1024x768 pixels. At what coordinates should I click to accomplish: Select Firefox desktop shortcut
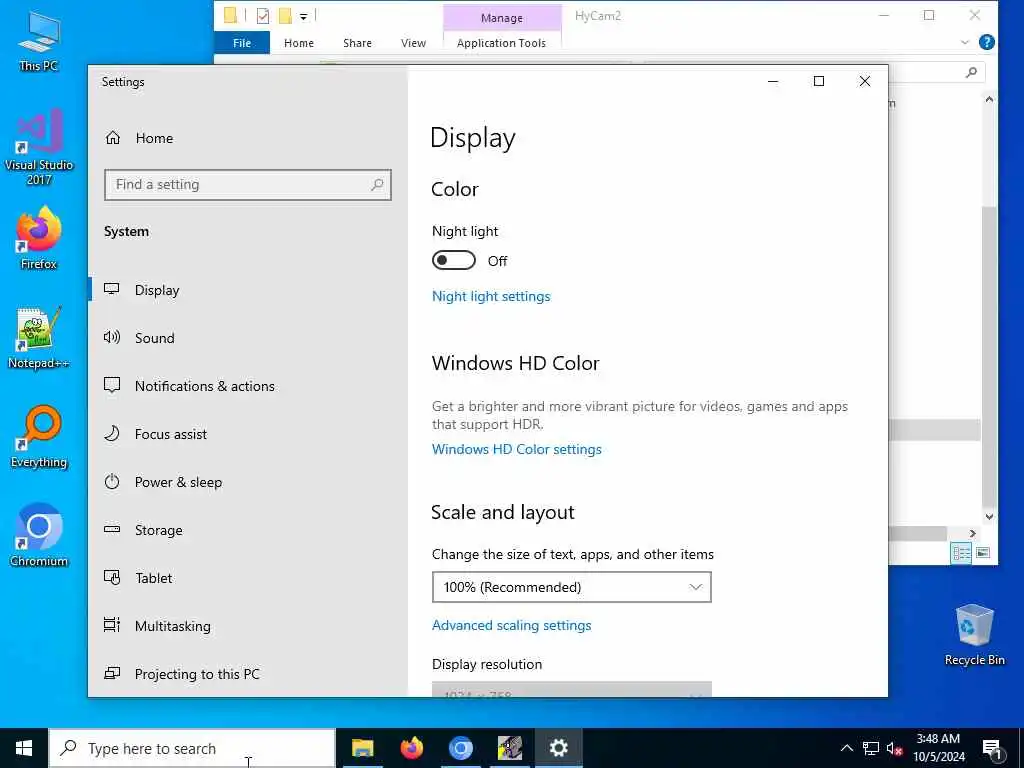coord(39,238)
